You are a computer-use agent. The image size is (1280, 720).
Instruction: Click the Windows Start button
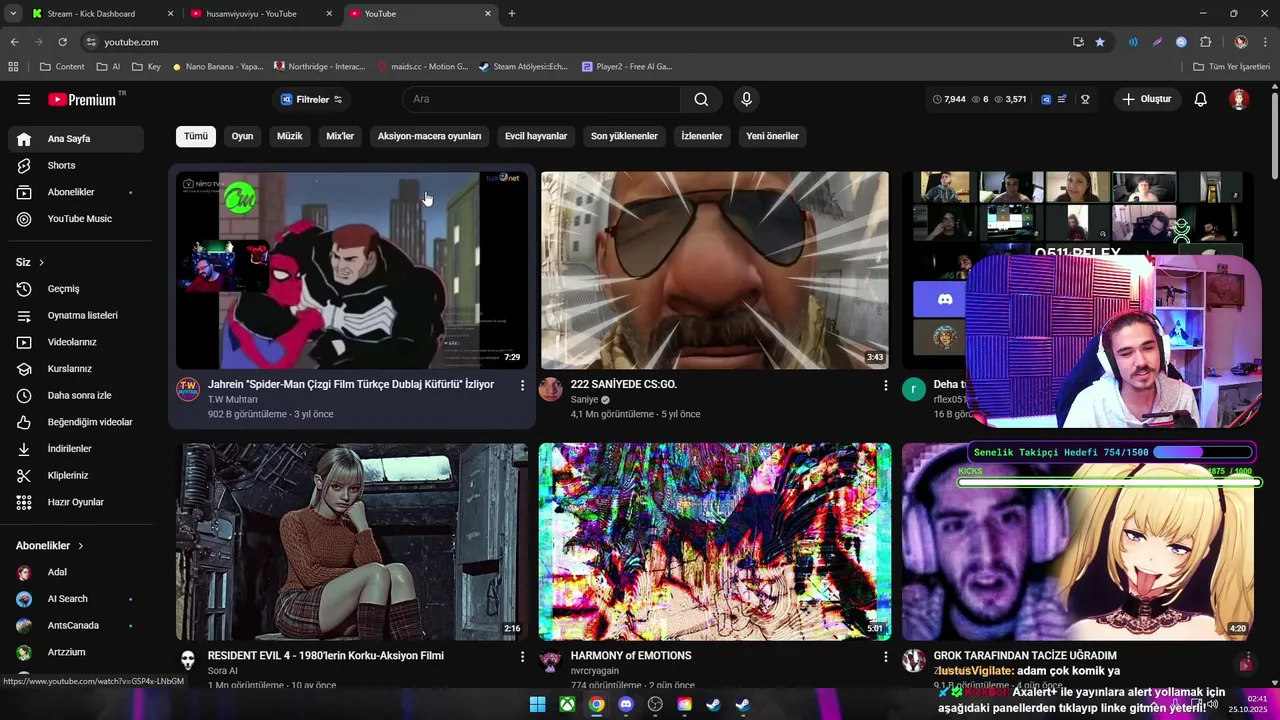[537, 704]
